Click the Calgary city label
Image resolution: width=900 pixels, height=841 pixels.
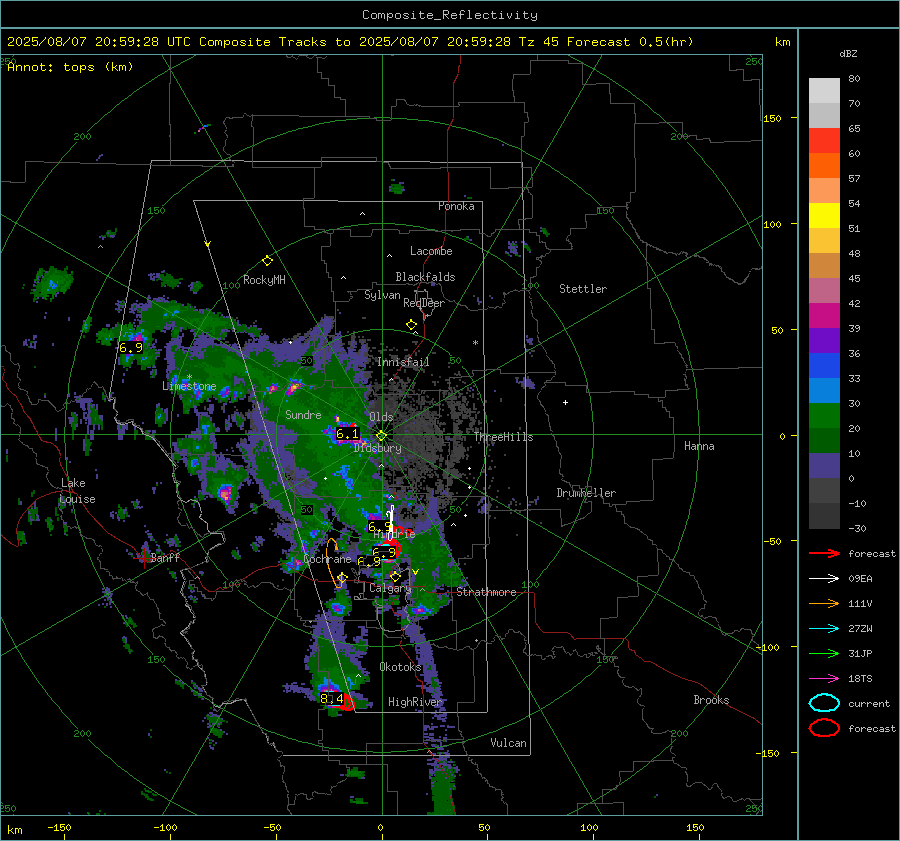point(390,588)
